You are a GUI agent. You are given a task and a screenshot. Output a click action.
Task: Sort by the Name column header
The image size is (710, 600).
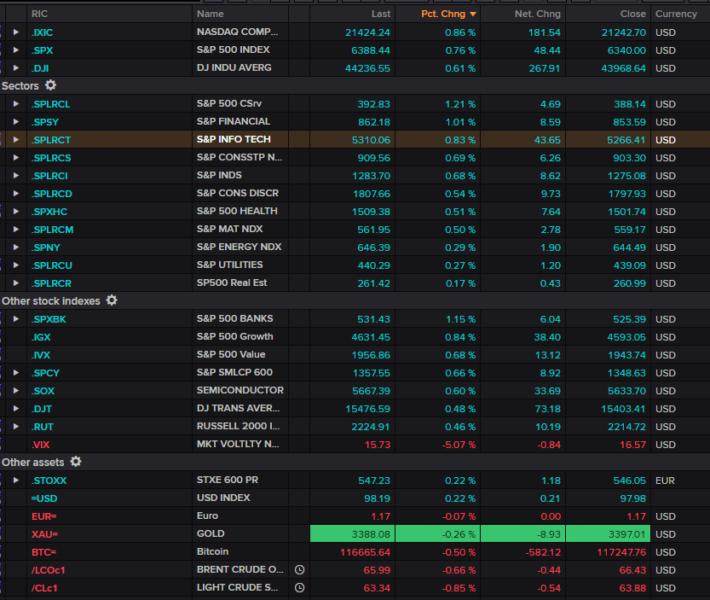[210, 14]
